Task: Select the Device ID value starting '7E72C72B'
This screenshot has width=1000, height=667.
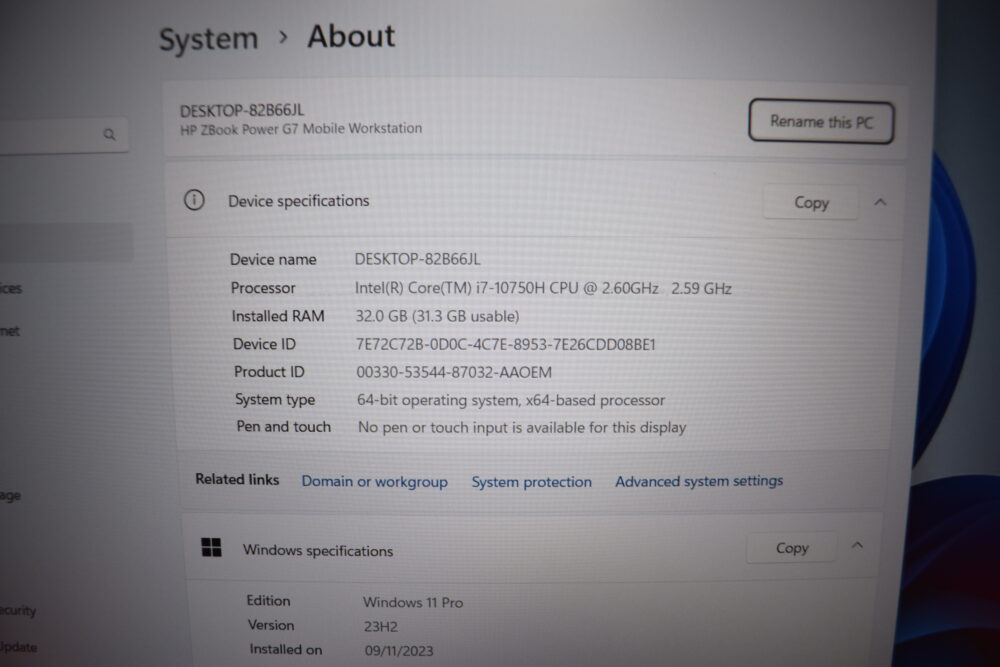Action: (506, 344)
